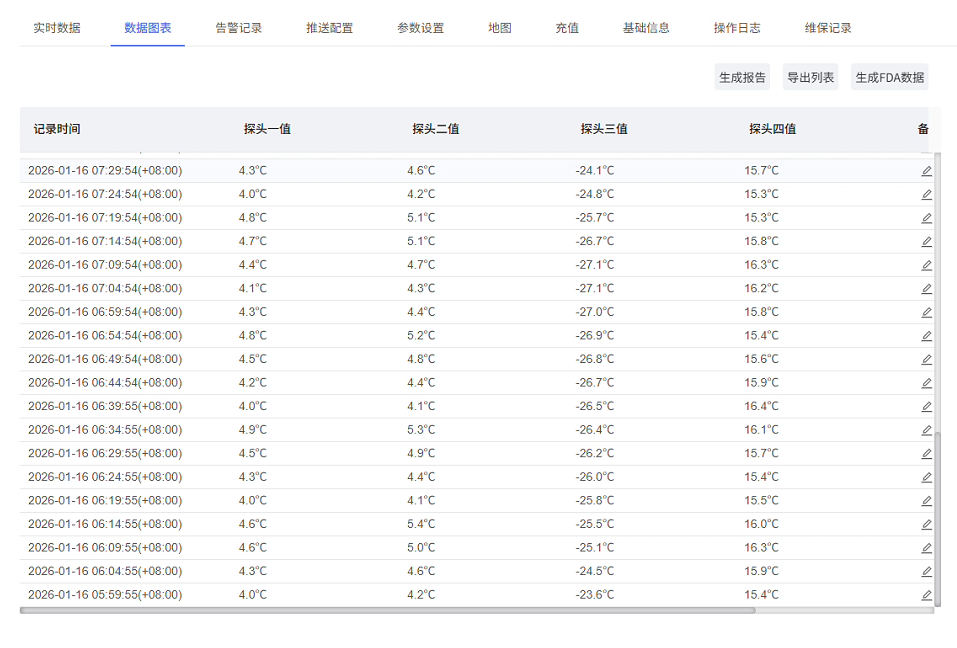This screenshot has height=648, width=957.
Task: Click 生成FDA数据 button
Action: click(889, 78)
